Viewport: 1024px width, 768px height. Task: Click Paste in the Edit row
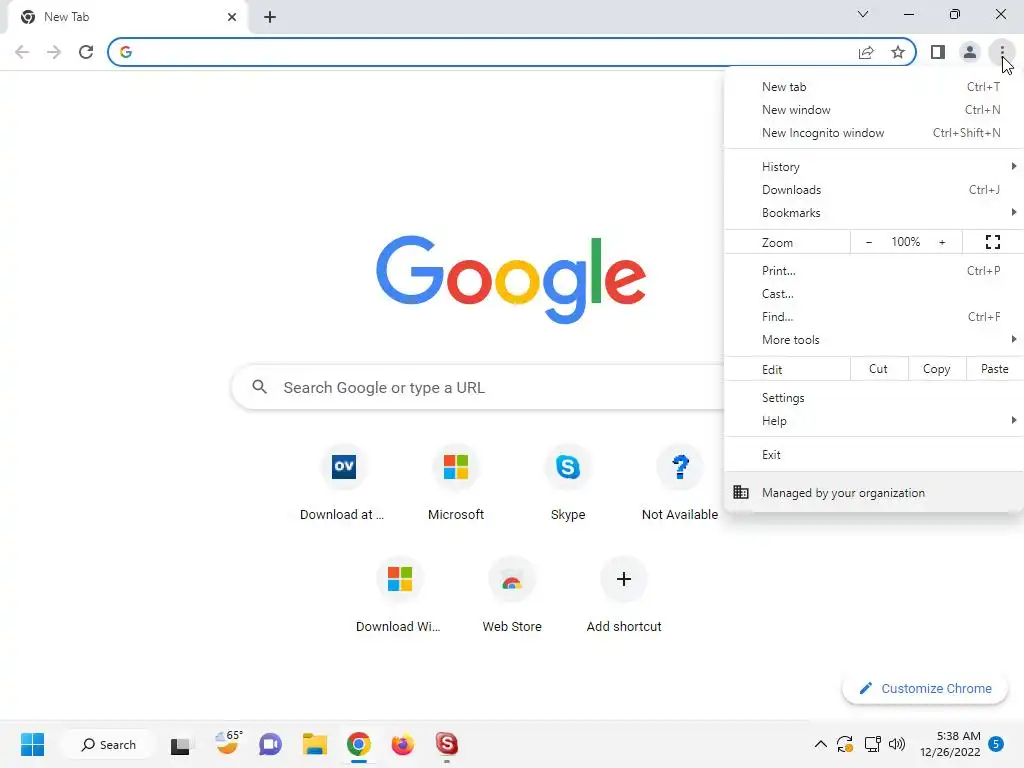994,369
